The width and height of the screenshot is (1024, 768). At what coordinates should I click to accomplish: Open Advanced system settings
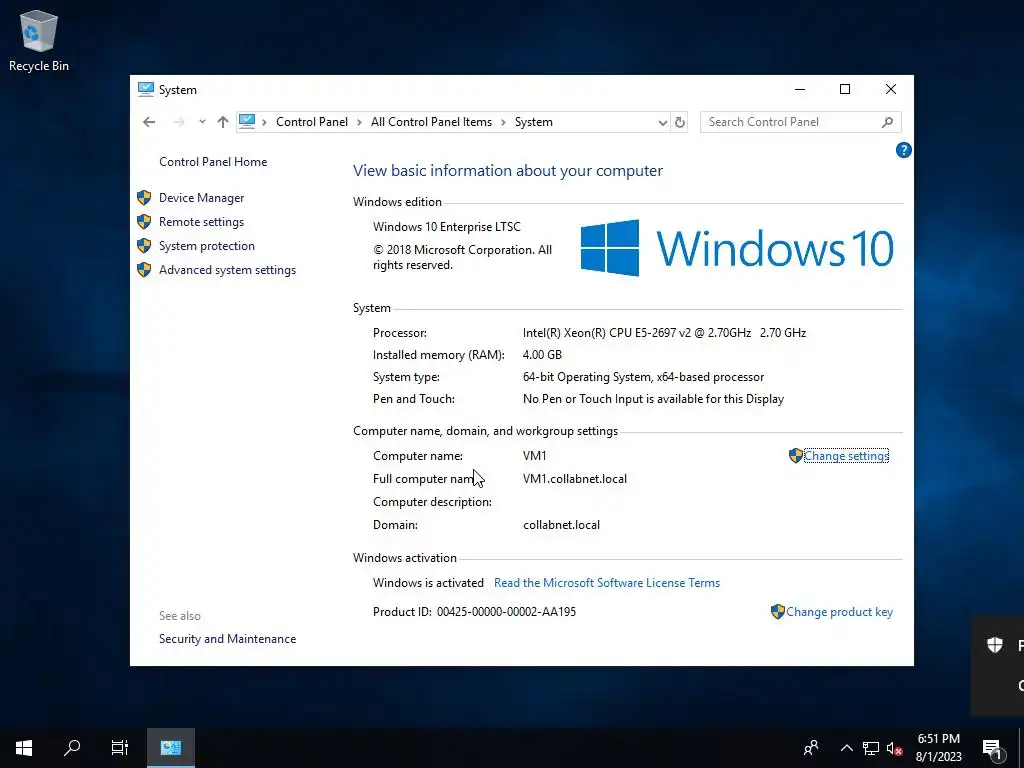pyautogui.click(x=227, y=270)
